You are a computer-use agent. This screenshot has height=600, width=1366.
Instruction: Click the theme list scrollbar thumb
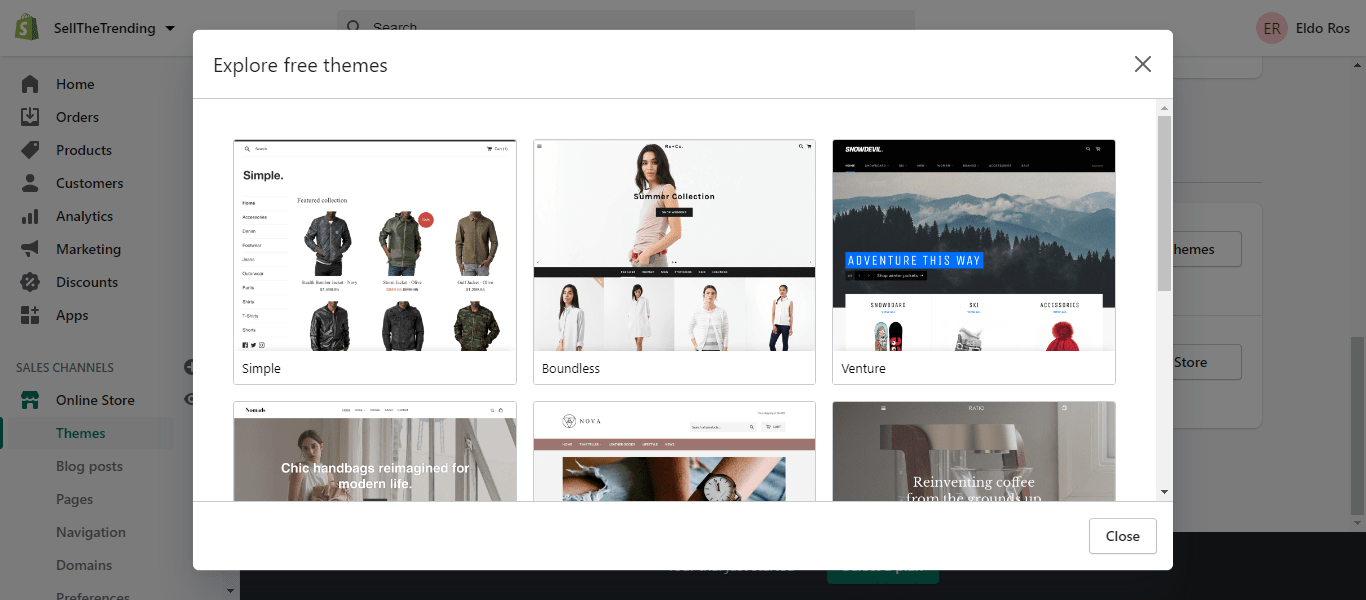[1164, 203]
